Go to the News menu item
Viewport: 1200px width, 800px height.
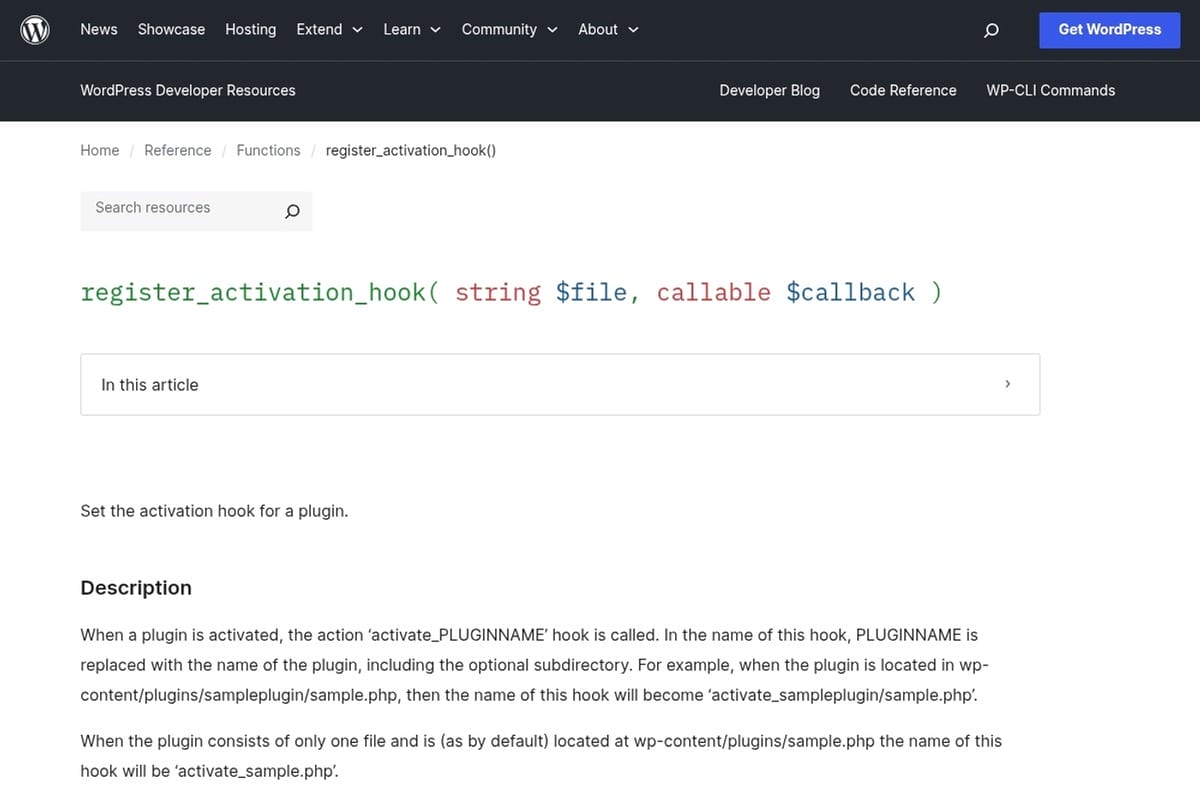point(99,30)
